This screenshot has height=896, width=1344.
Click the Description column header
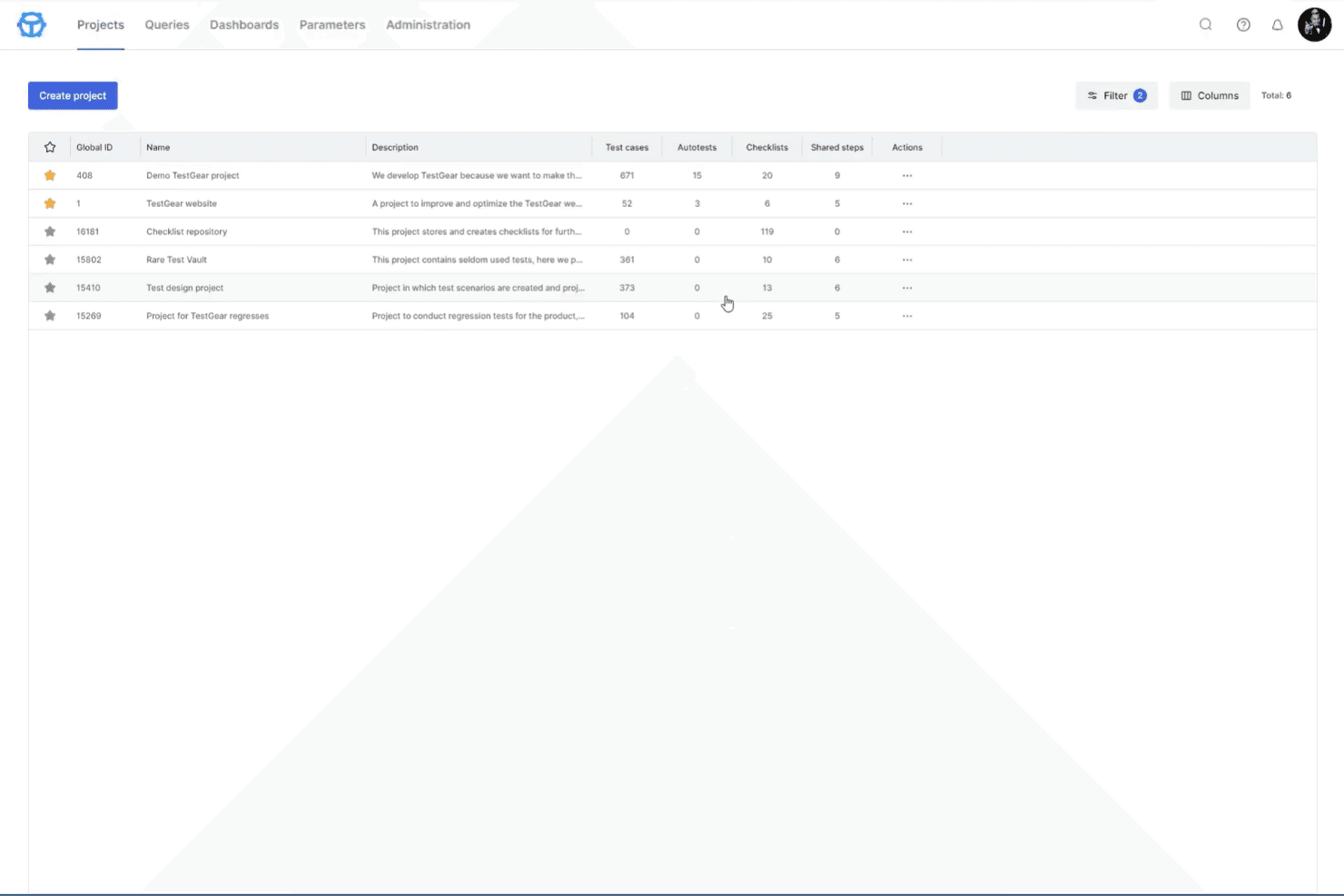(395, 147)
